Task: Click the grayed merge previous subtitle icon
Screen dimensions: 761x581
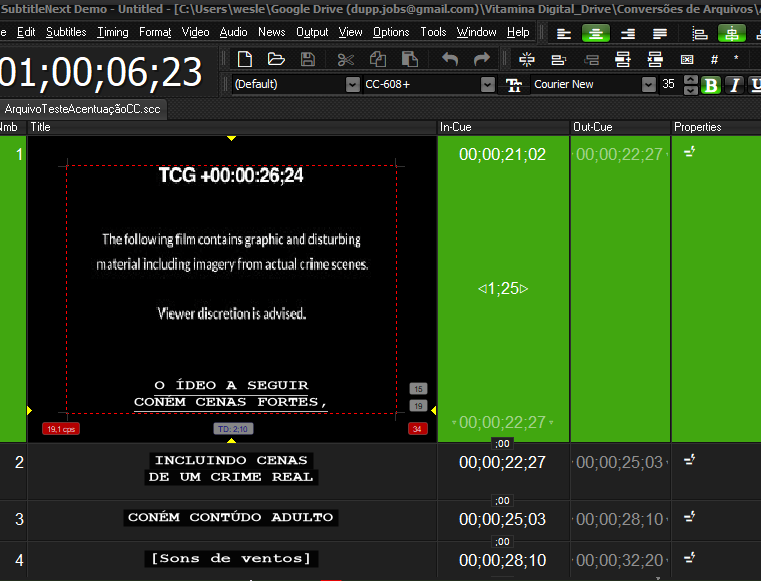Action: 591,60
